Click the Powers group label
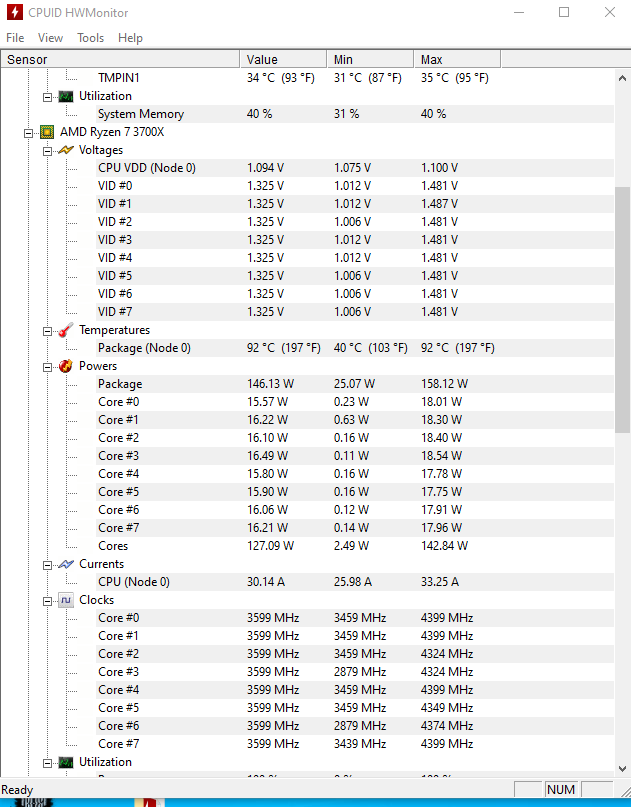The height and width of the screenshot is (807, 631). tap(98, 366)
